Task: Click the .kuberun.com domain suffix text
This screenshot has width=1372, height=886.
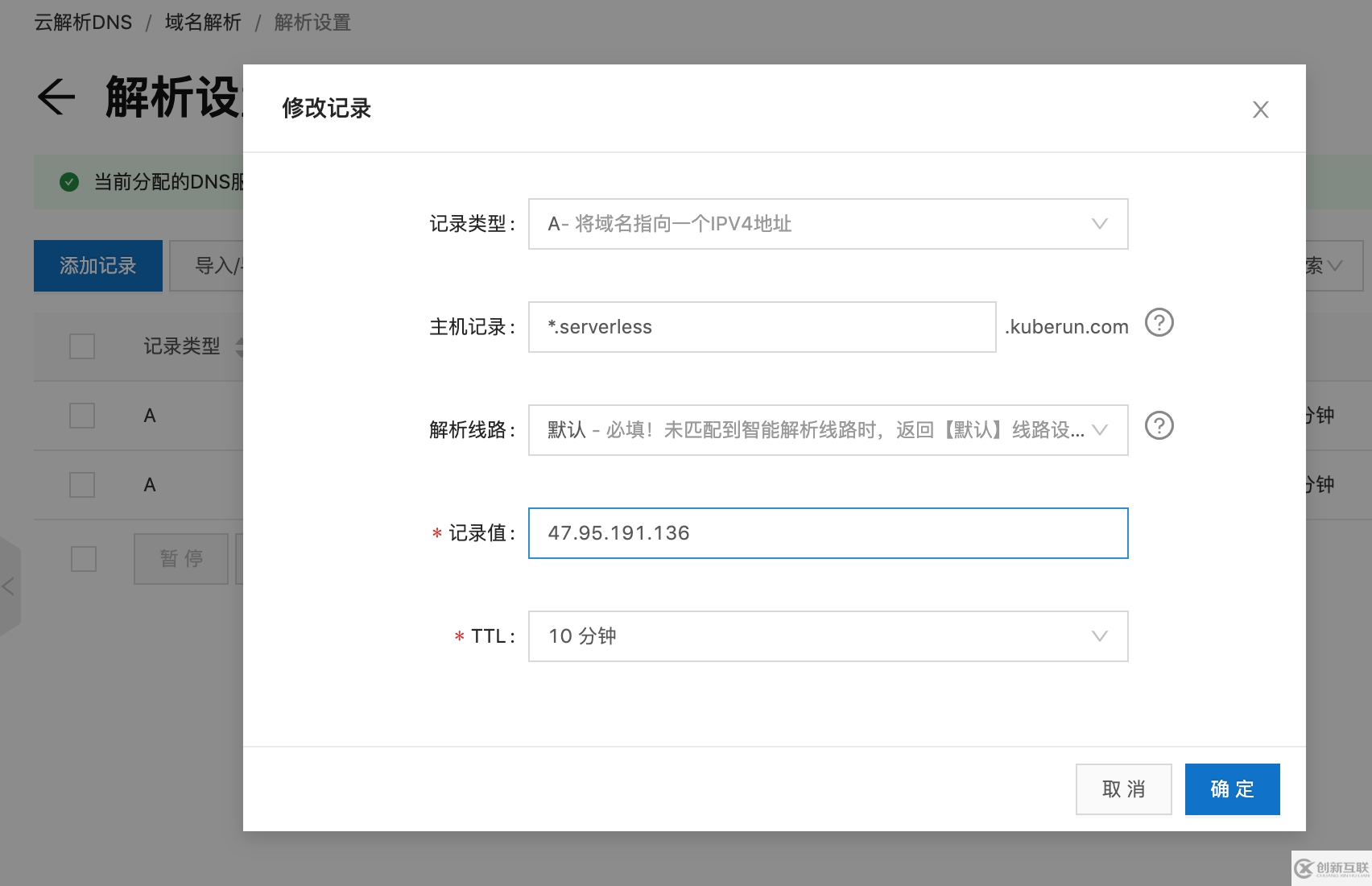Action: [x=1066, y=327]
